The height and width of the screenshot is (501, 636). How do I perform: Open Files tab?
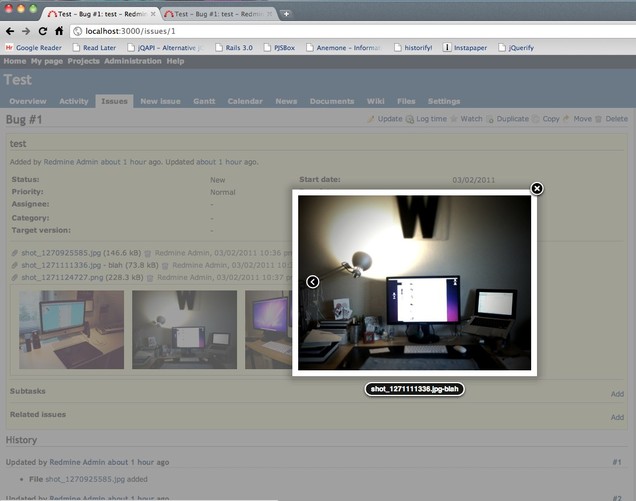(406, 101)
